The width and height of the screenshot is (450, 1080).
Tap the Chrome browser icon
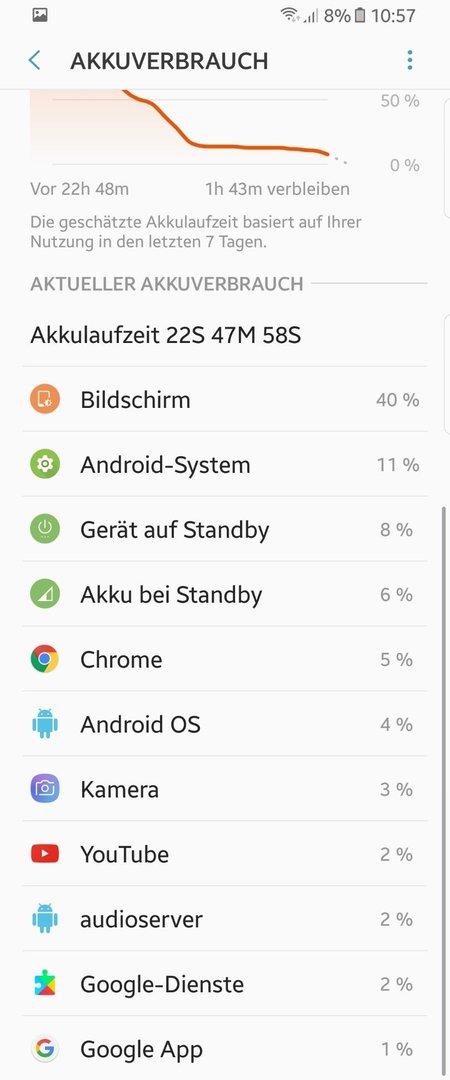click(45, 659)
